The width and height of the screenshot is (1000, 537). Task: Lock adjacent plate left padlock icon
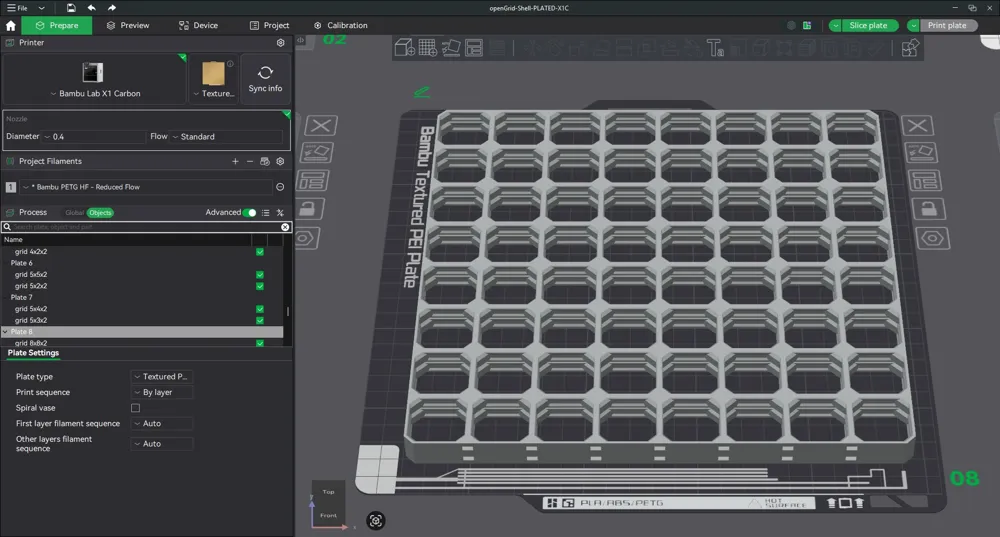point(308,209)
